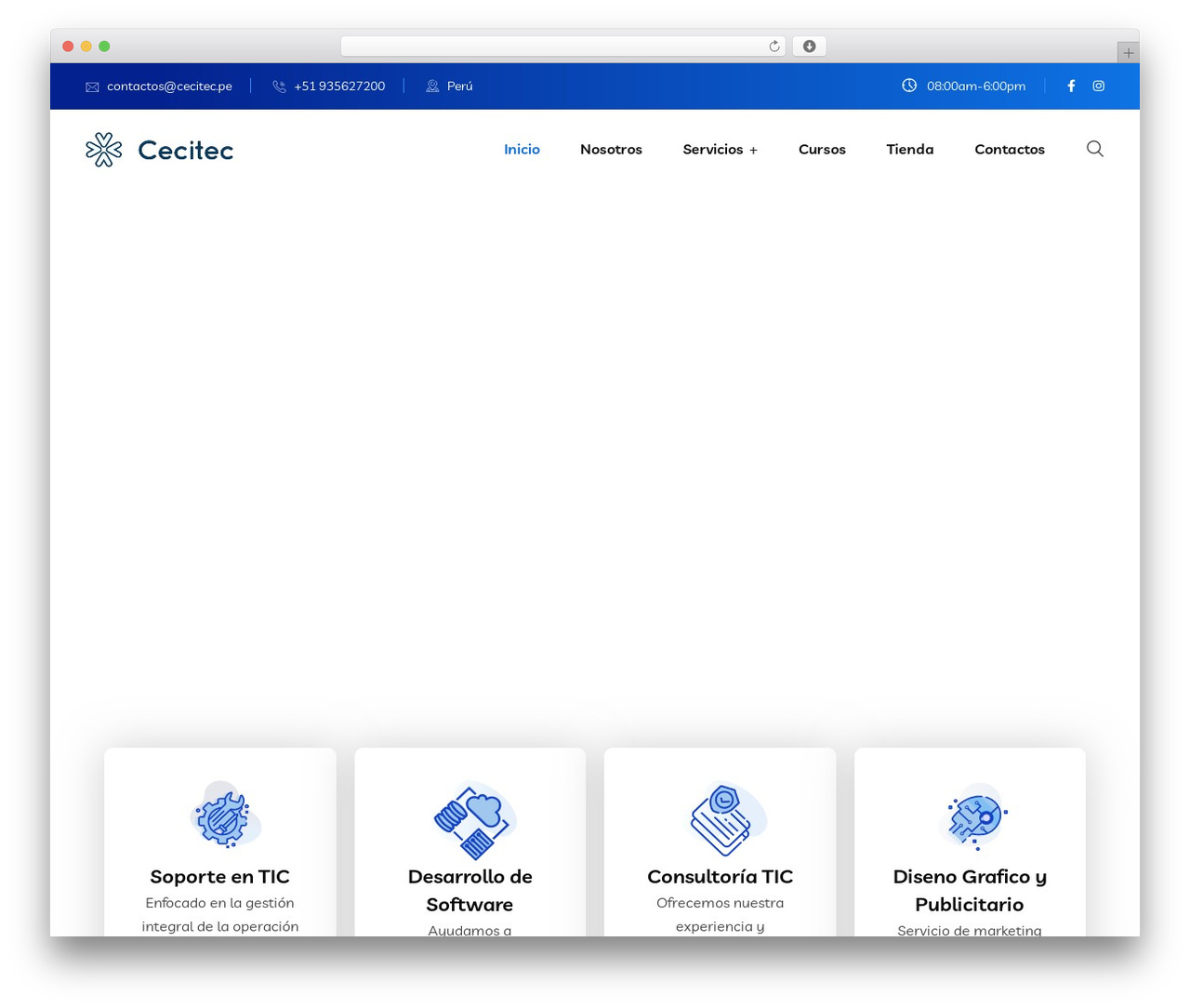Viewport: 1190px width, 1008px height.
Task: Open the Desarrollo de Software heading
Action: tap(469, 891)
